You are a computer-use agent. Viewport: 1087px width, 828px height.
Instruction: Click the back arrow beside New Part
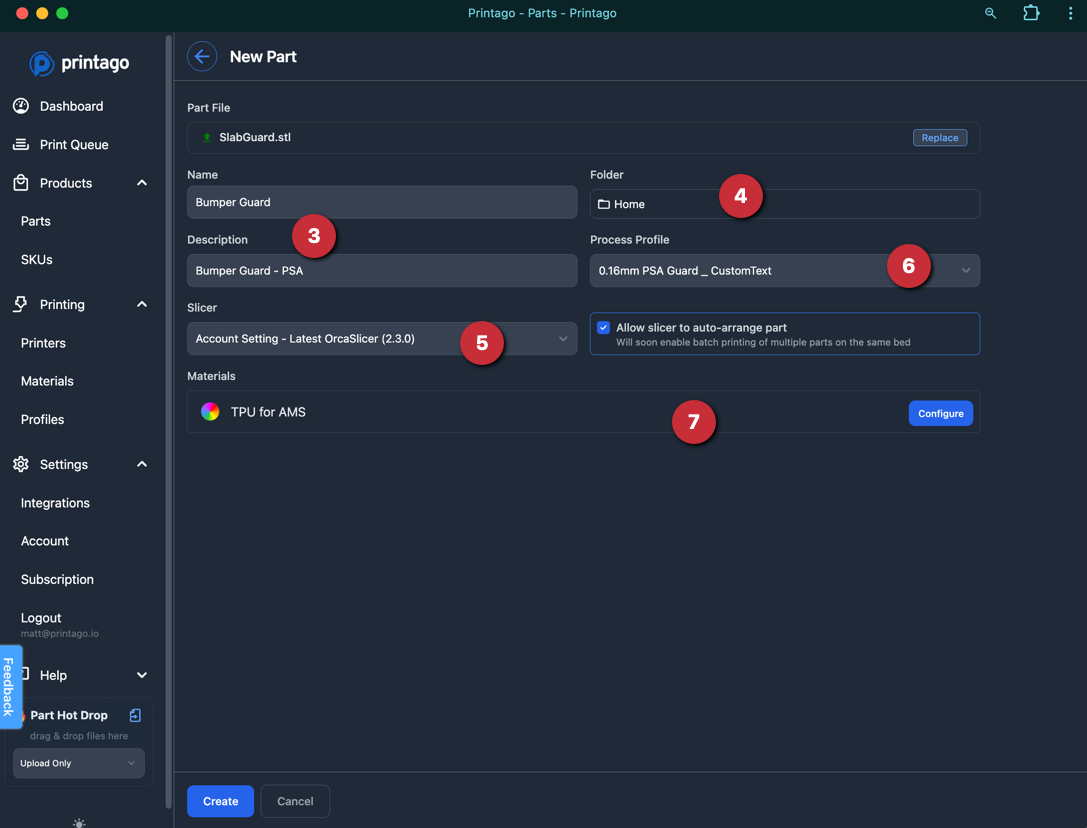pyautogui.click(x=202, y=57)
